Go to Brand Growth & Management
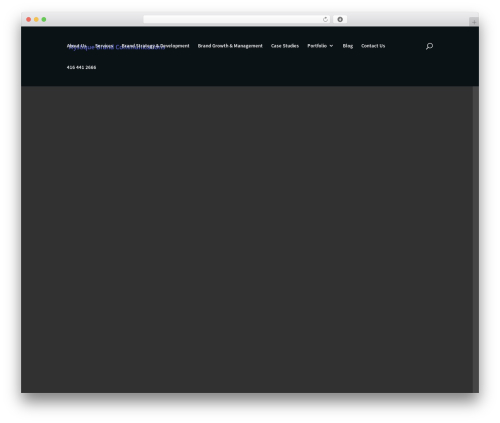Image resolution: width=500 pixels, height=423 pixels. click(x=230, y=46)
